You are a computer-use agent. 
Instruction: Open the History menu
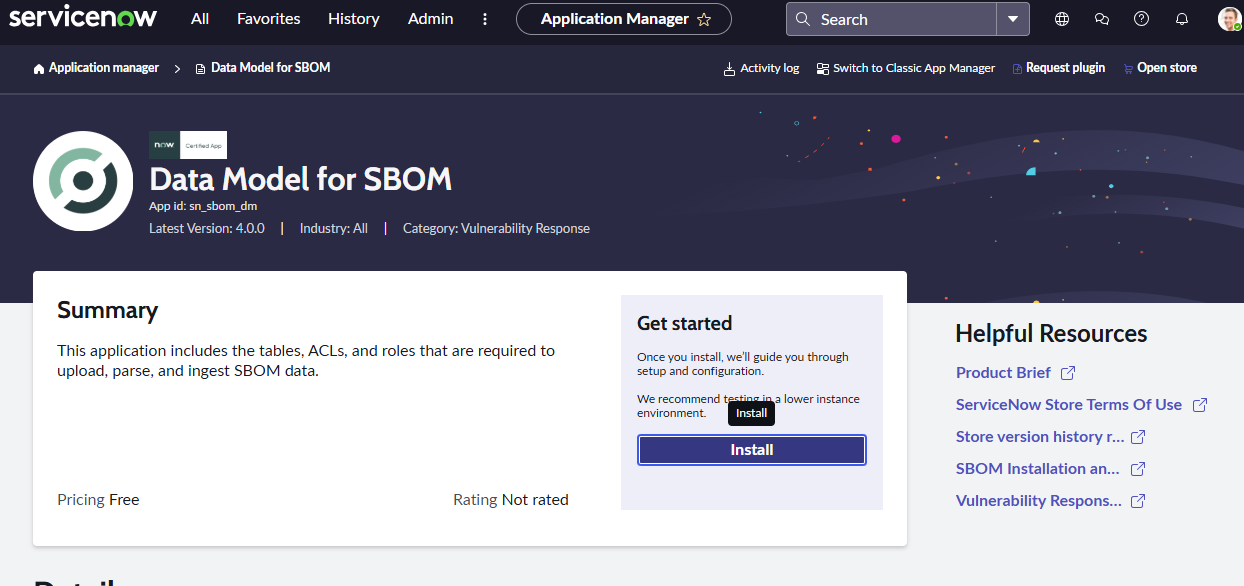[354, 19]
